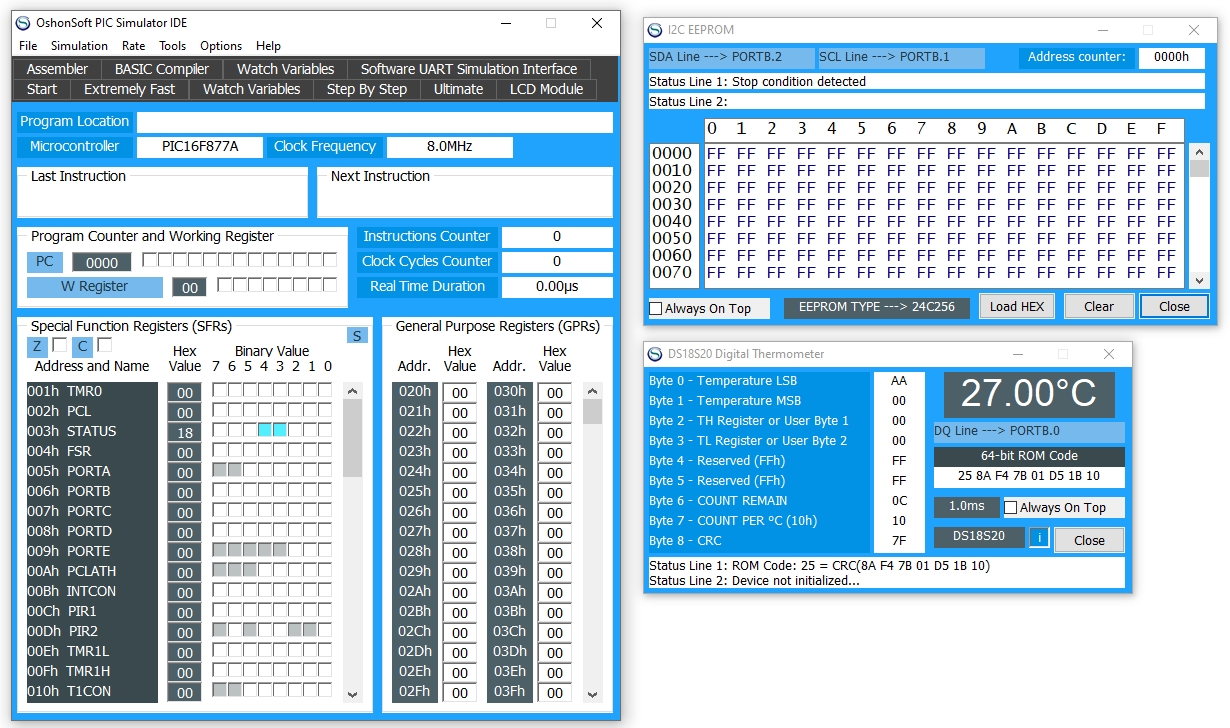The image size is (1230, 728).
Task: Click the STATUS hex value 18
Action: pyautogui.click(x=184, y=433)
